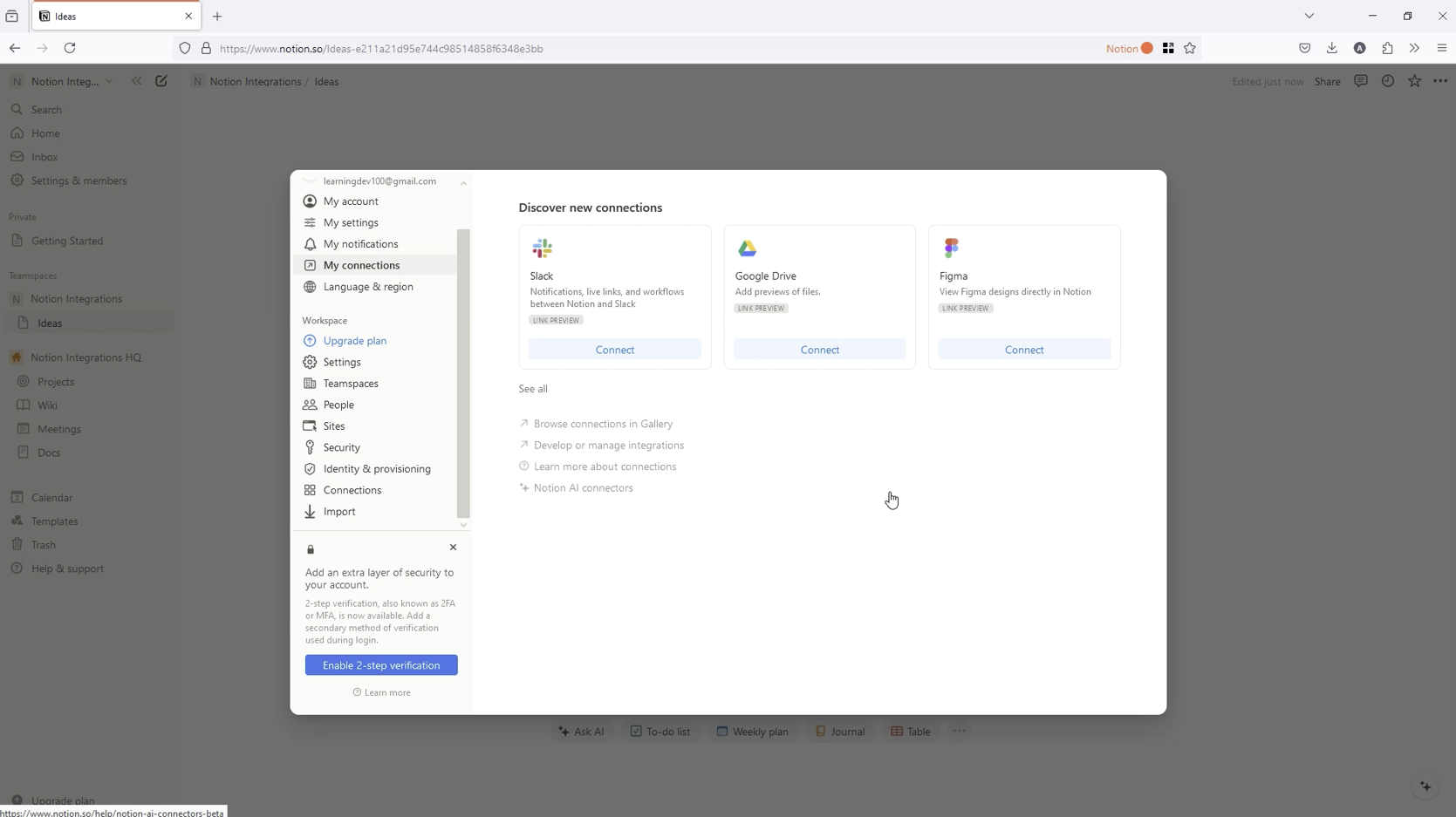1456x817 pixels.
Task: Close the 2-step verification banner
Action: pos(453,548)
